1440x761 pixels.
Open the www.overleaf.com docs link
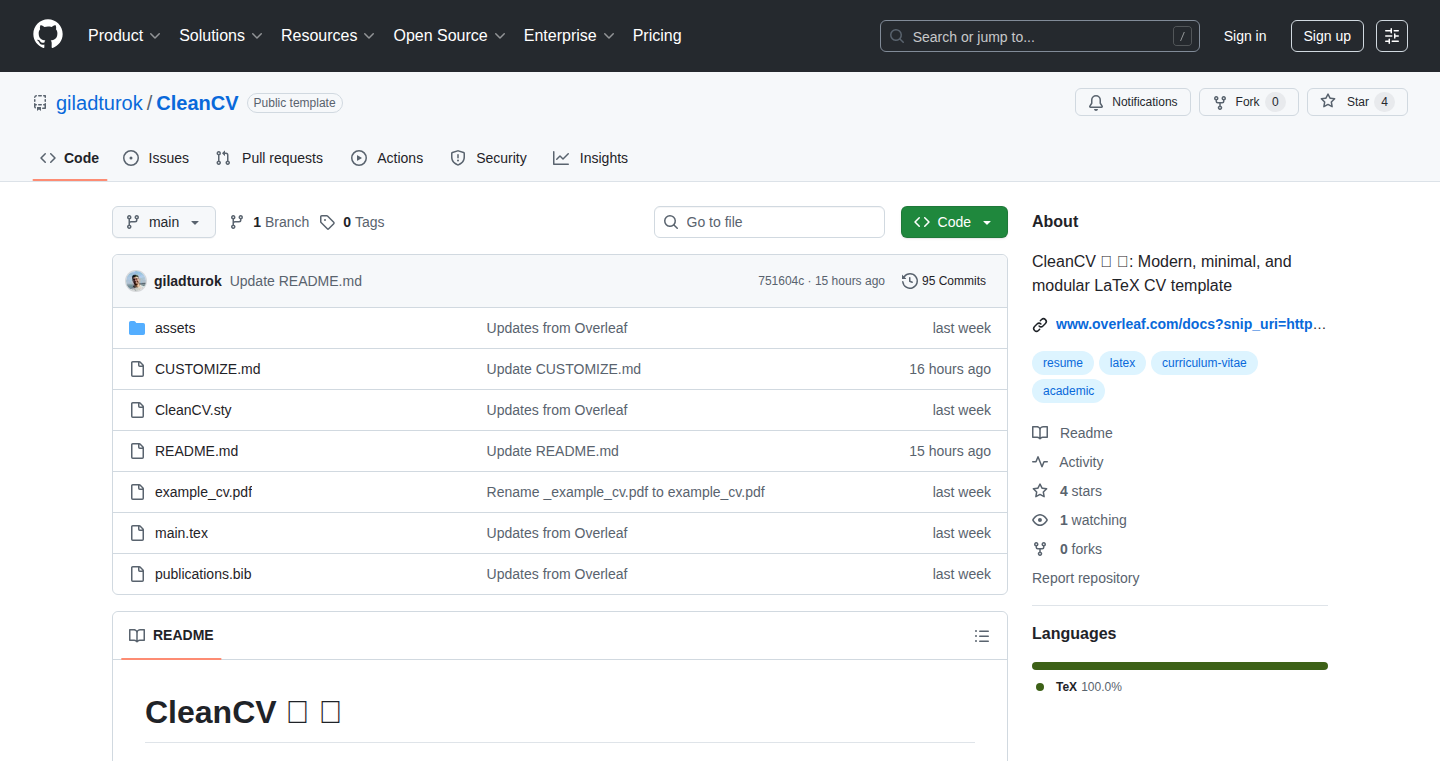[1191, 324]
